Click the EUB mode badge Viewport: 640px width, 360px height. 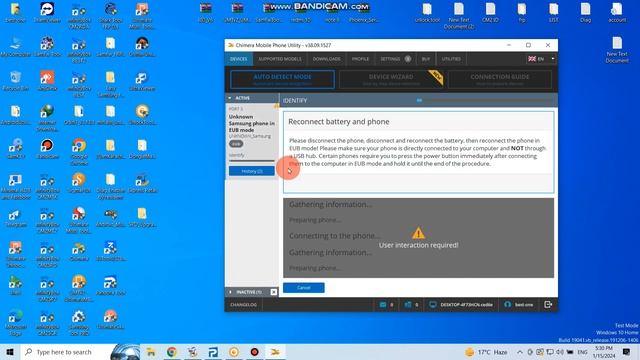236,144
